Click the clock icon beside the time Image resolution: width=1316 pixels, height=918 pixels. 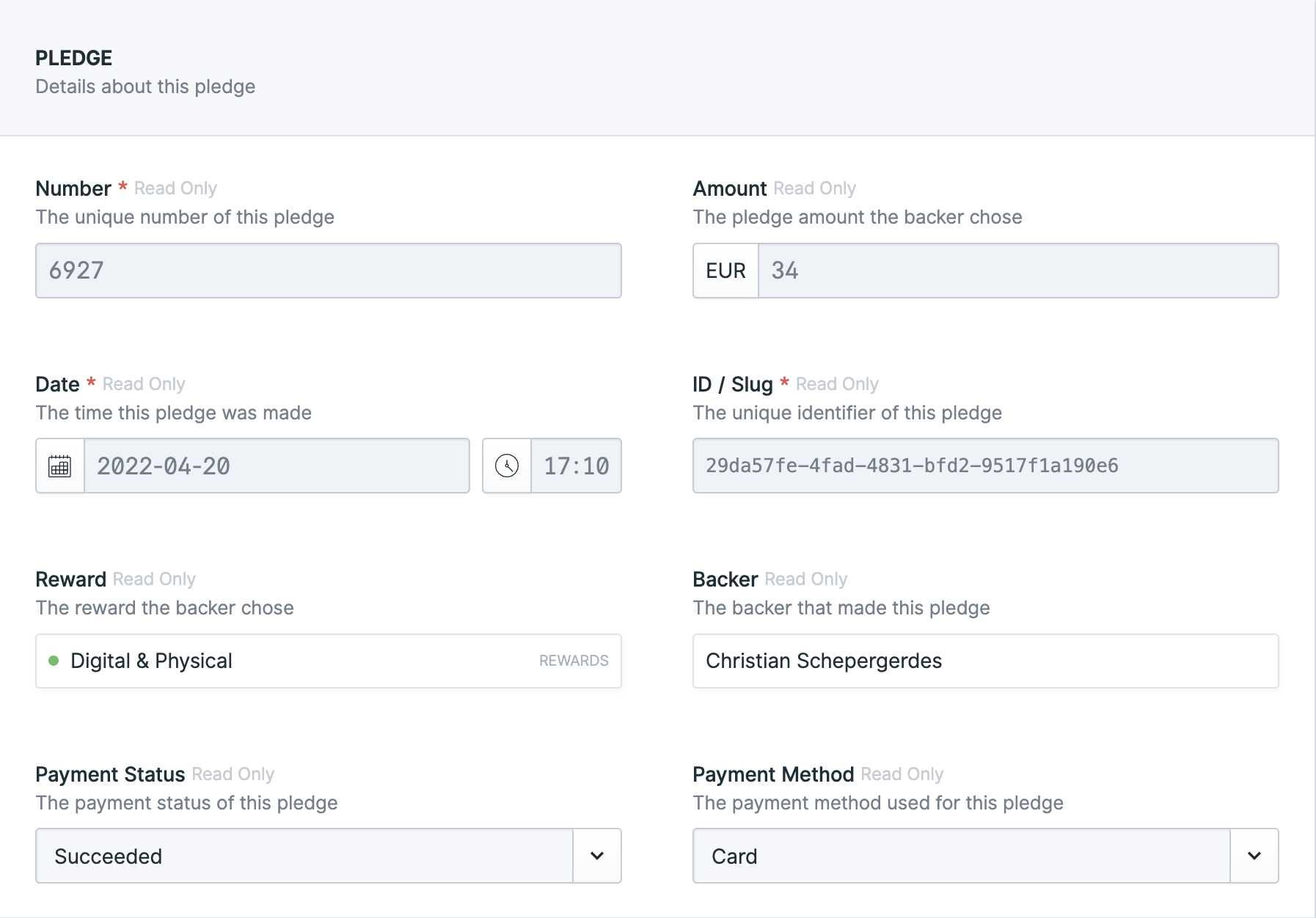point(507,466)
